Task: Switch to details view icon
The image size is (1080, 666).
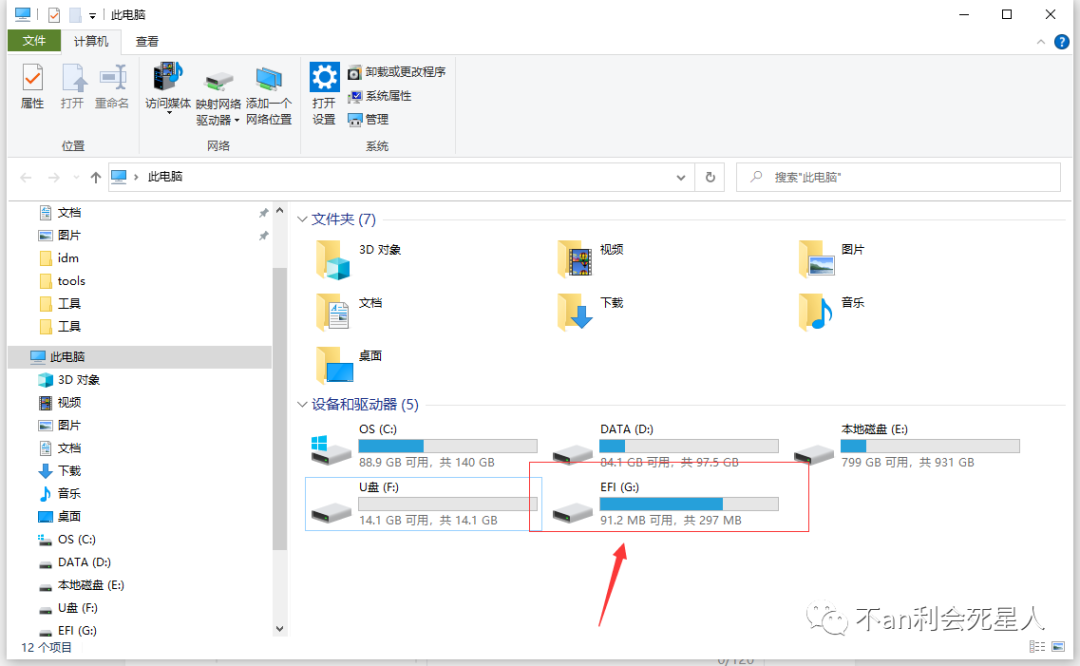Action: point(1037,646)
